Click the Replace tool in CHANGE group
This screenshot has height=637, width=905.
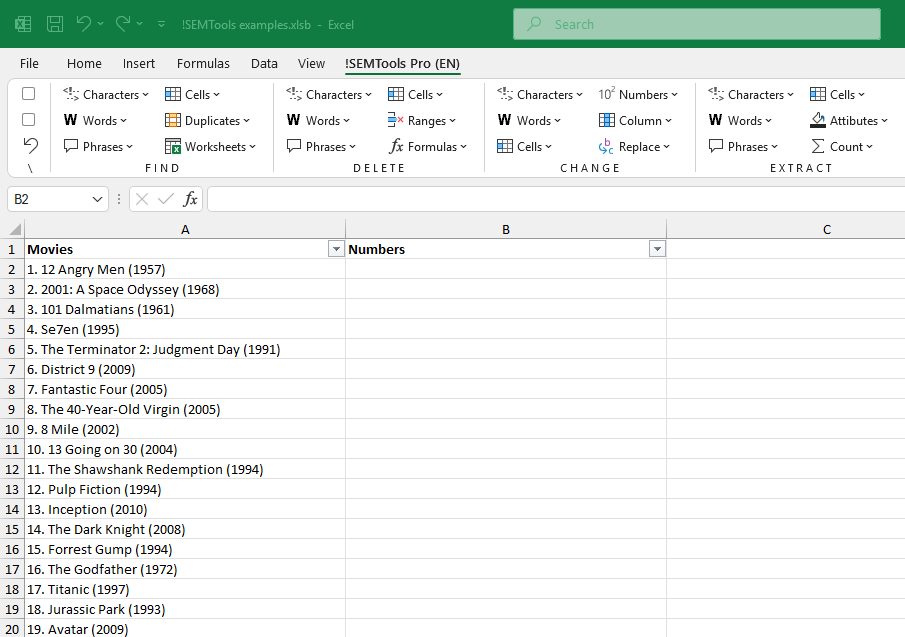tap(635, 146)
